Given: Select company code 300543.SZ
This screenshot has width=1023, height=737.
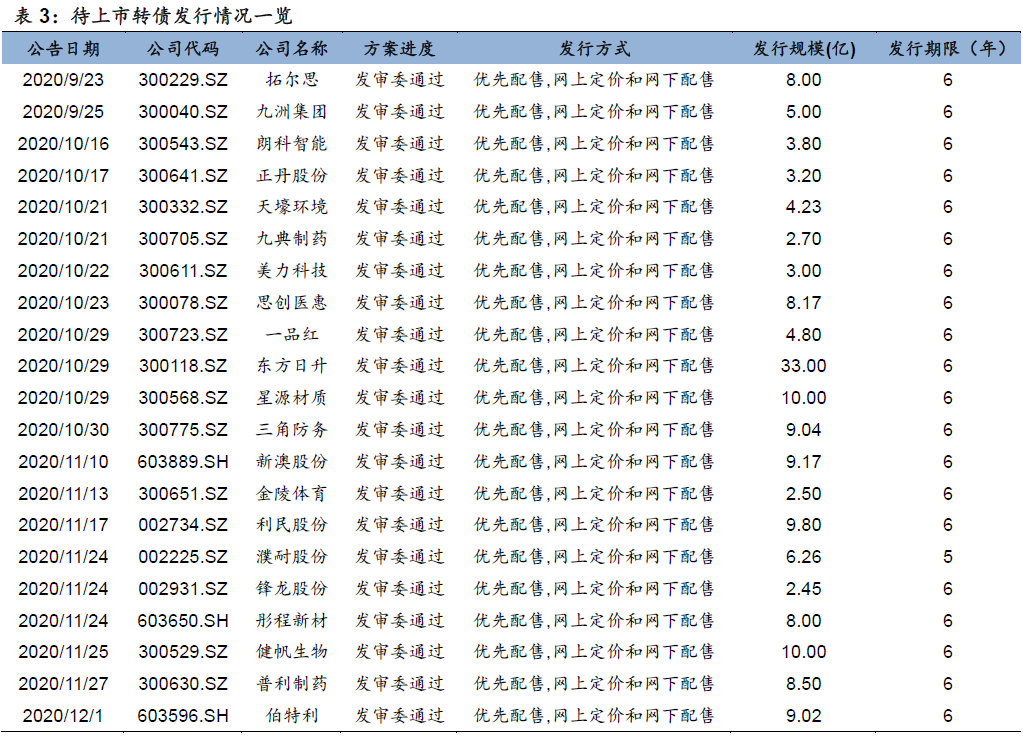Looking at the screenshot, I should (183, 144).
